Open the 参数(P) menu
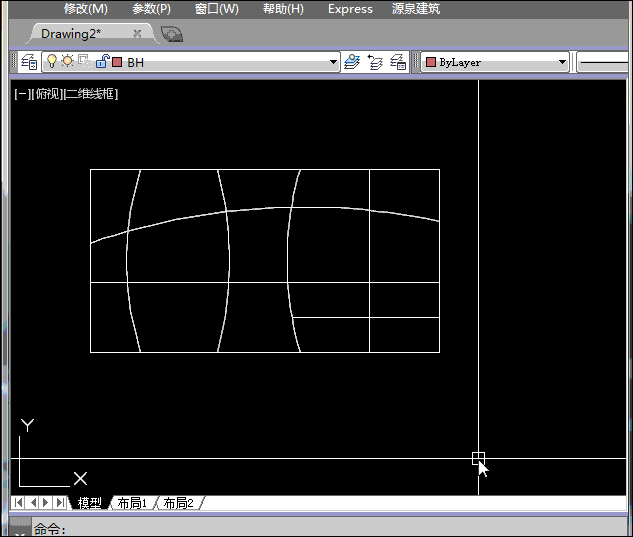Screen dimensions: 633x537 point(151,9)
